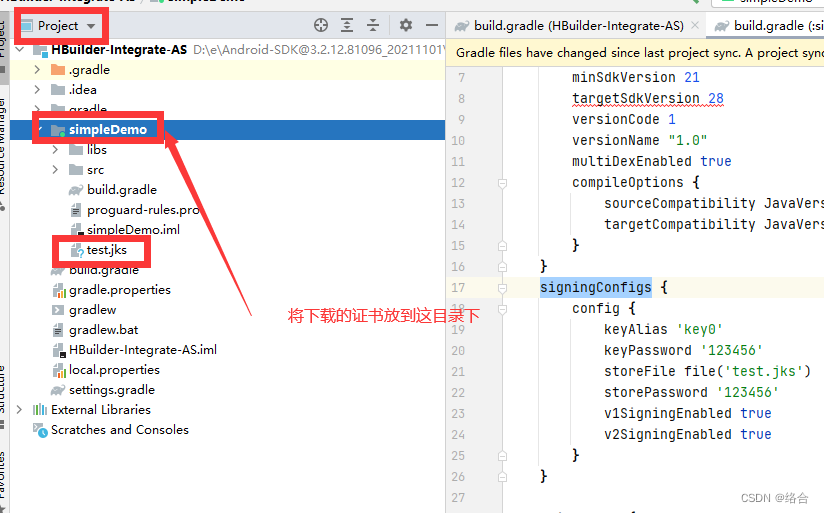Click the fold end marker on line 26

[x=502, y=477]
